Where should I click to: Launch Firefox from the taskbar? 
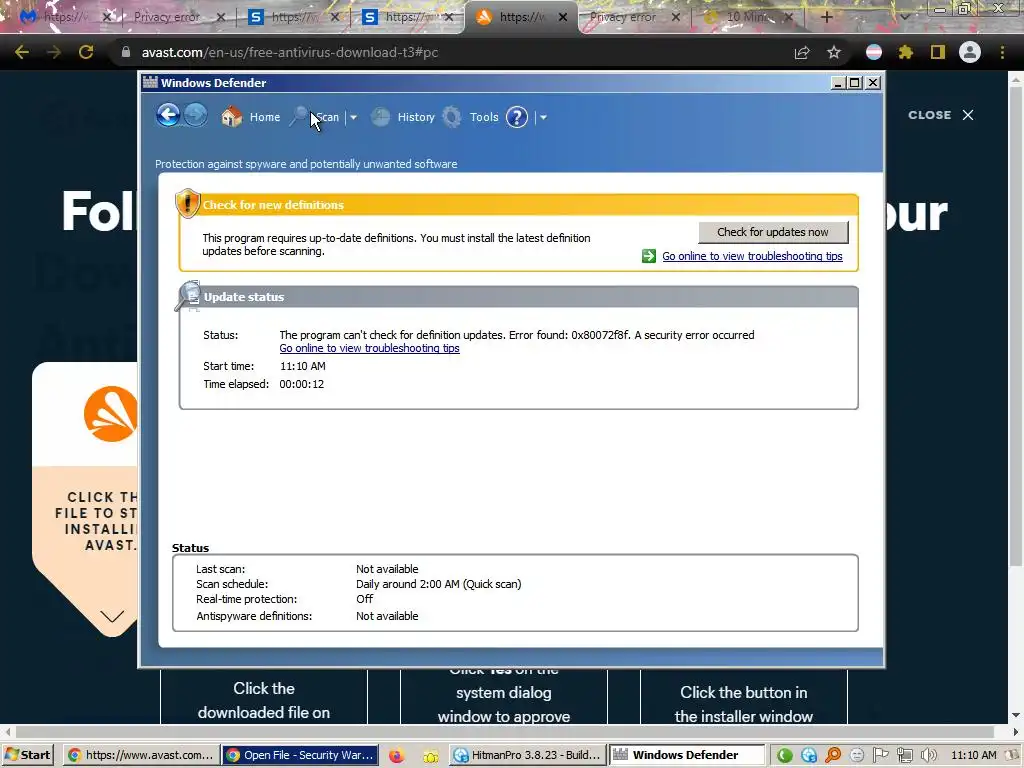coord(396,756)
